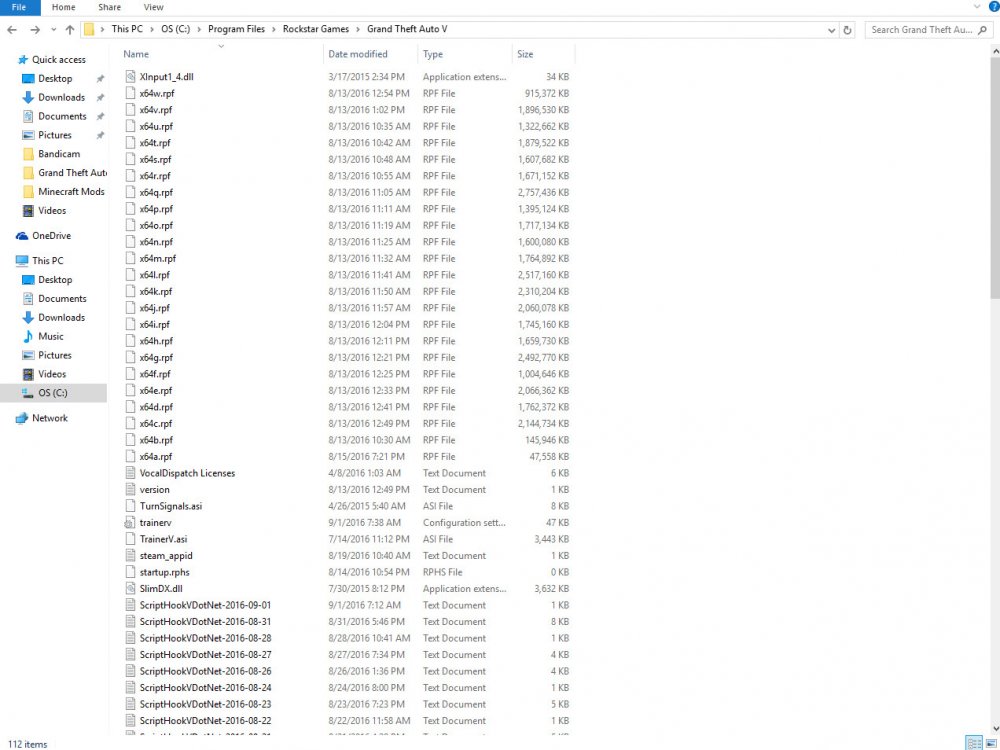Image resolution: width=1000 pixels, height=750 pixels.
Task: Switch to the Home ribbon tab
Action: click(63, 7)
